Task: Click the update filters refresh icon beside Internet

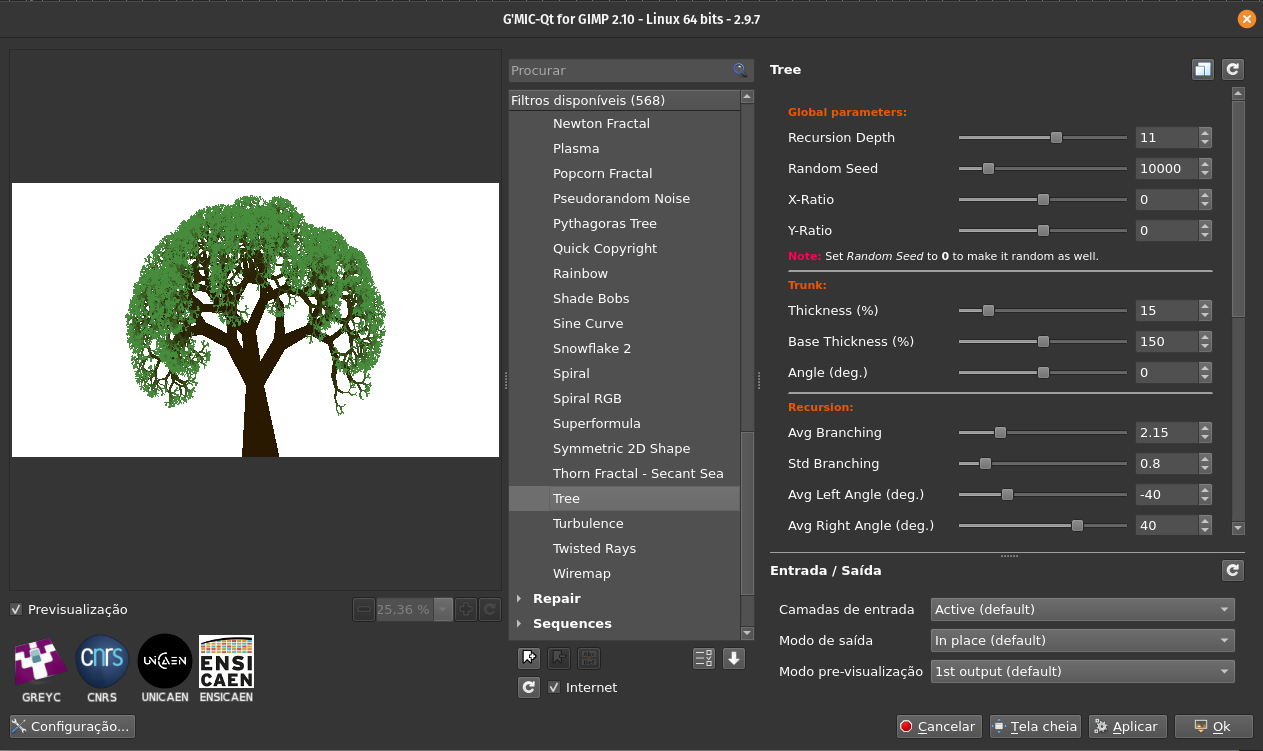Action: point(530,687)
